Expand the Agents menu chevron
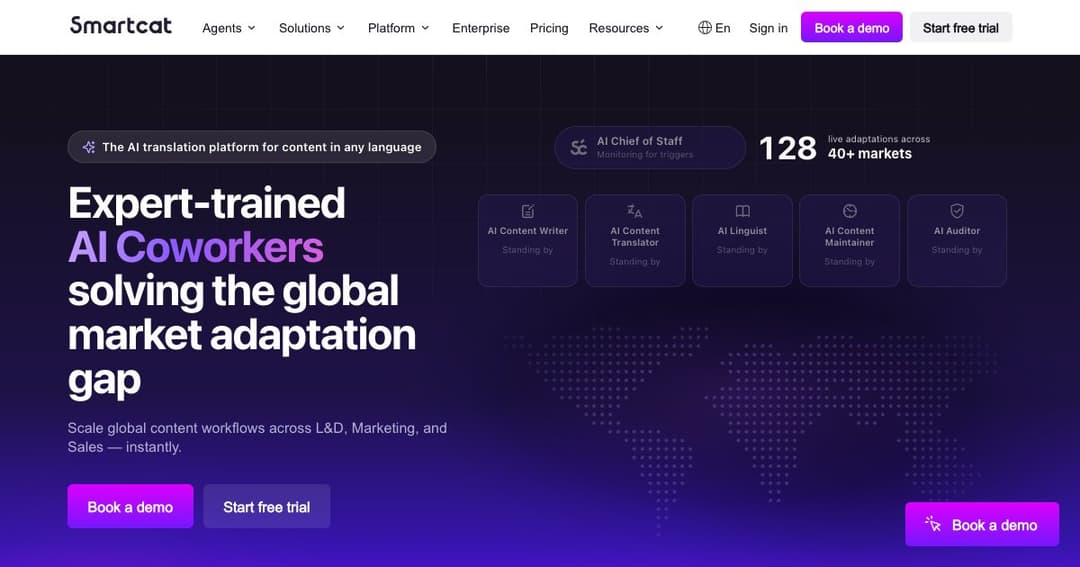This screenshot has height=567, width=1080. point(251,28)
